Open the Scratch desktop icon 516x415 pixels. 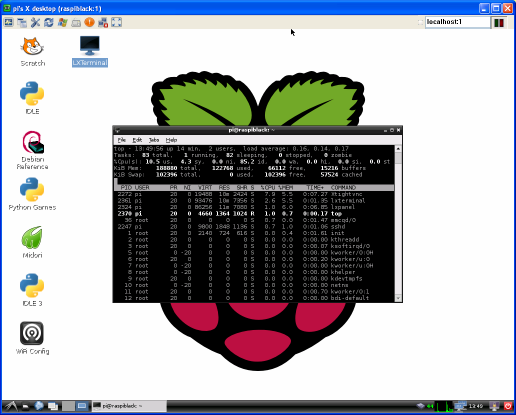coord(32,51)
